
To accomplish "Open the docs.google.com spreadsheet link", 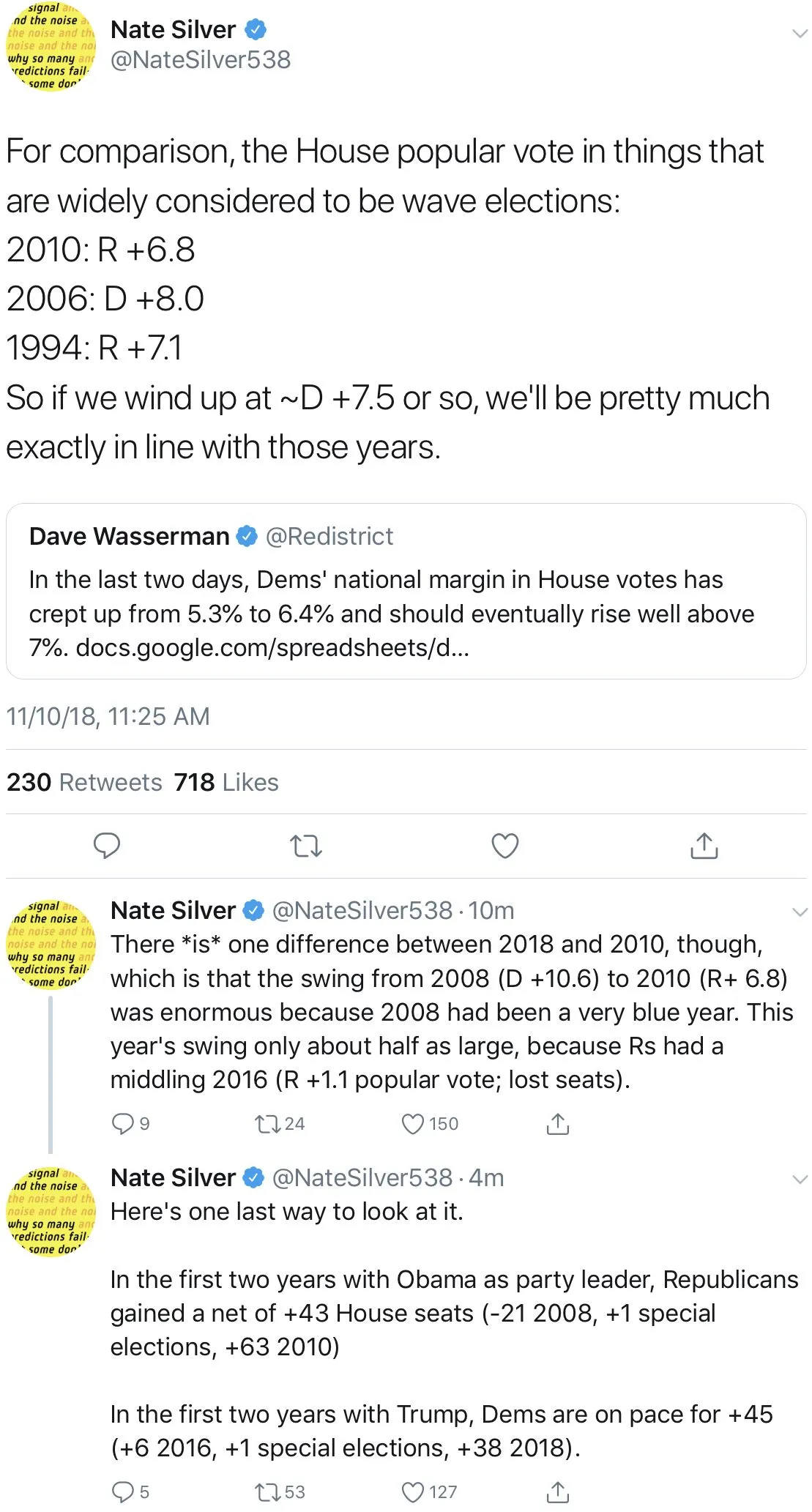I will click(x=272, y=647).
